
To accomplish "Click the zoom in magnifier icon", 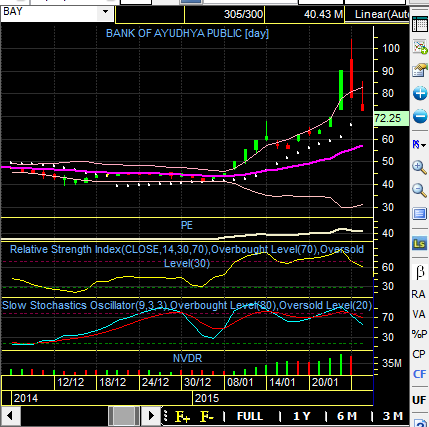I will click(420, 167).
